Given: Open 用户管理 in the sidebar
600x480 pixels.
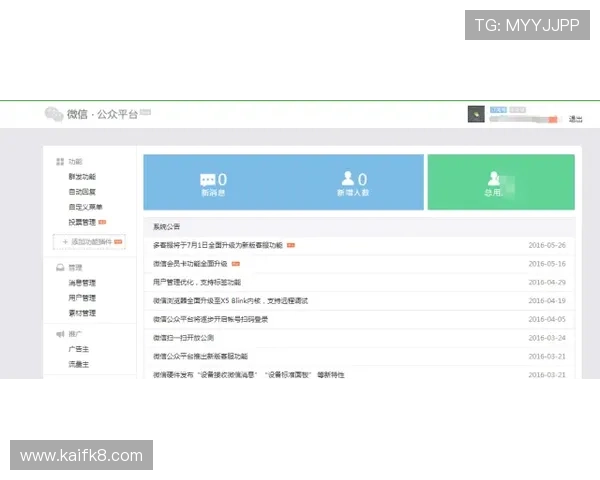Looking at the screenshot, I should (x=82, y=298).
